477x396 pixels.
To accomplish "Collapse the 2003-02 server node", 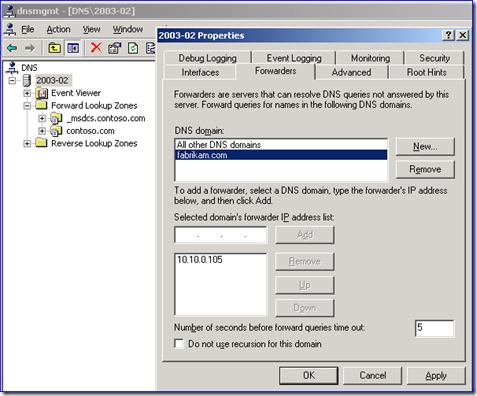I will pos(13,81).
